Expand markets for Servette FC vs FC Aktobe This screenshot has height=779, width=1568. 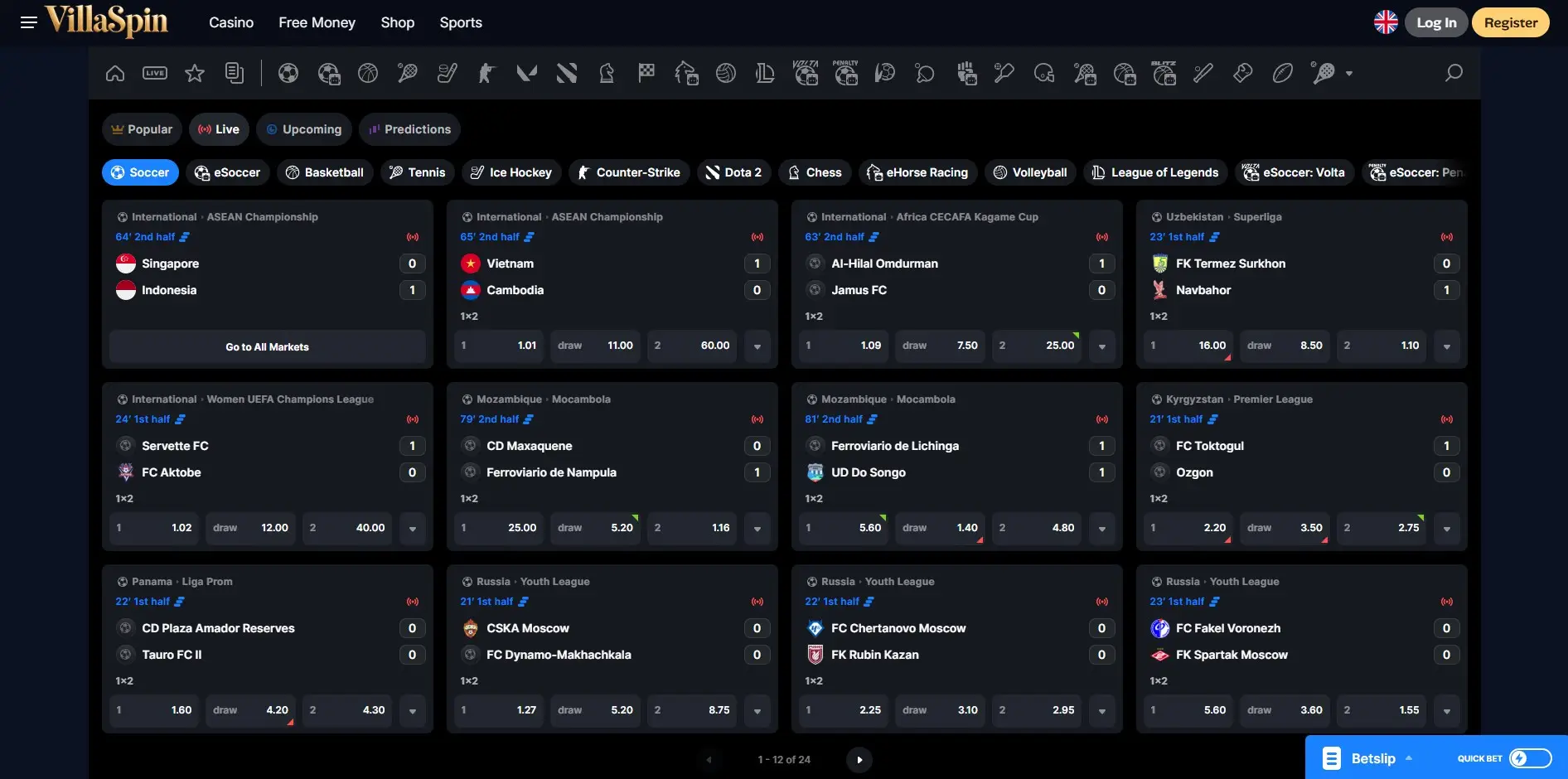(413, 529)
